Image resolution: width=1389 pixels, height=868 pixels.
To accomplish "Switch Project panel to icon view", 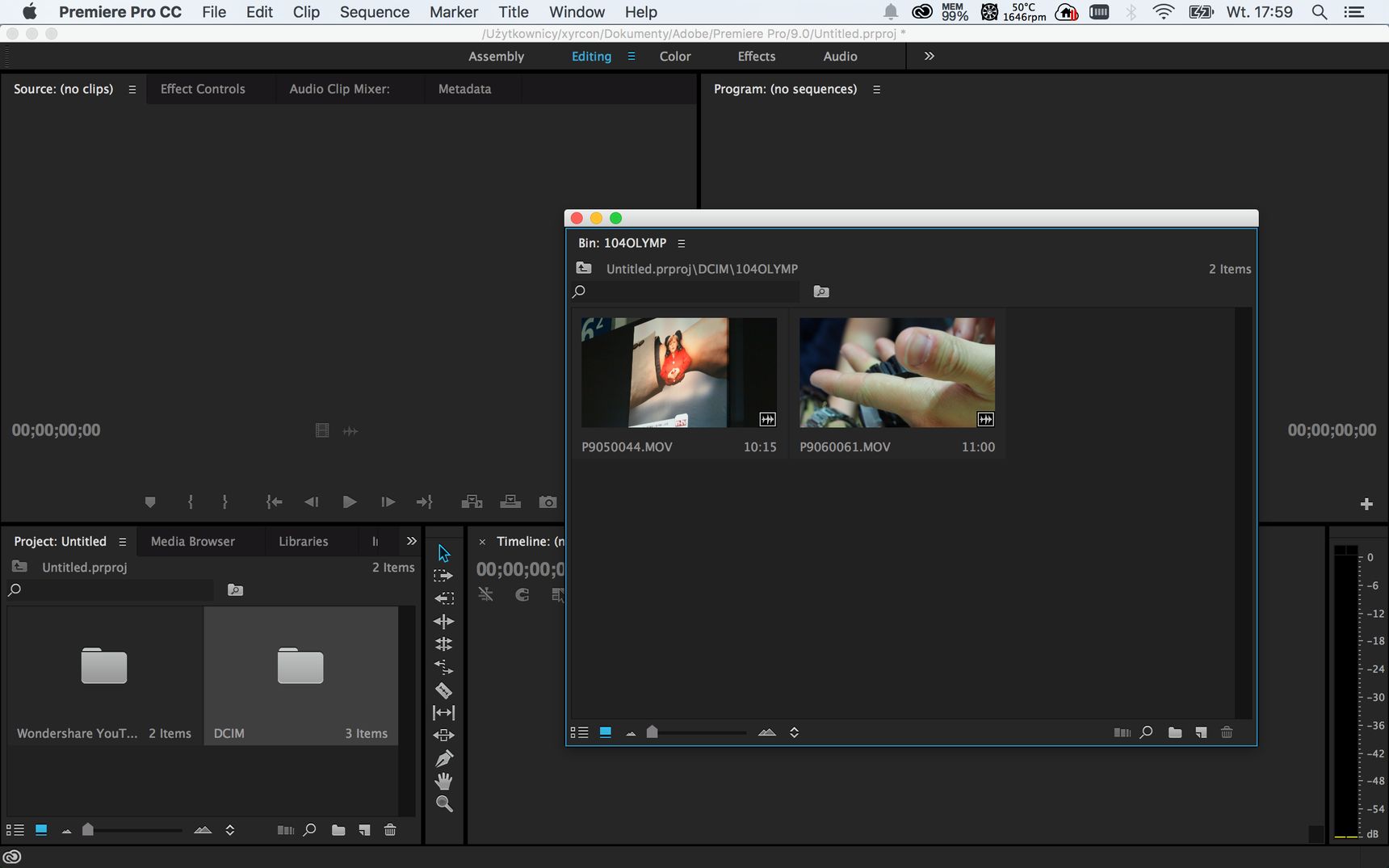I will coord(41,830).
